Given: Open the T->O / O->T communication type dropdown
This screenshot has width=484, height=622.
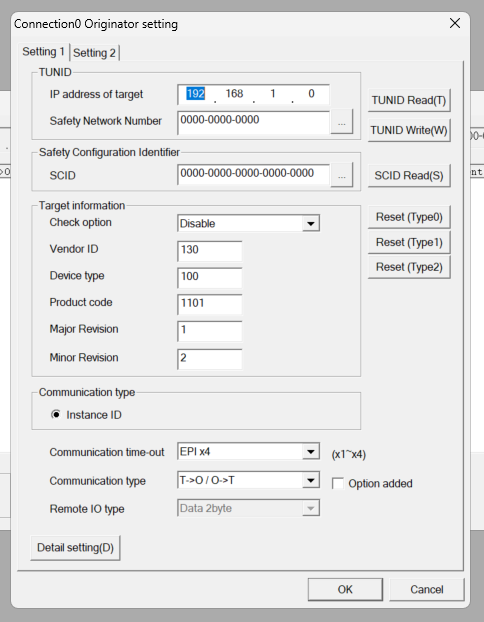Looking at the screenshot, I should pyautogui.click(x=311, y=481).
